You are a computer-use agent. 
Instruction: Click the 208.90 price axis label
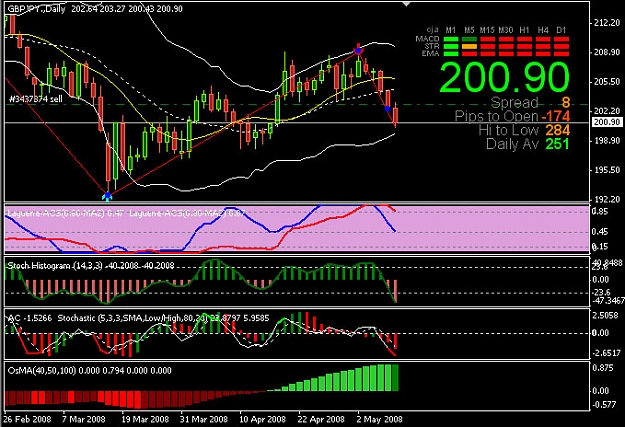pos(607,52)
